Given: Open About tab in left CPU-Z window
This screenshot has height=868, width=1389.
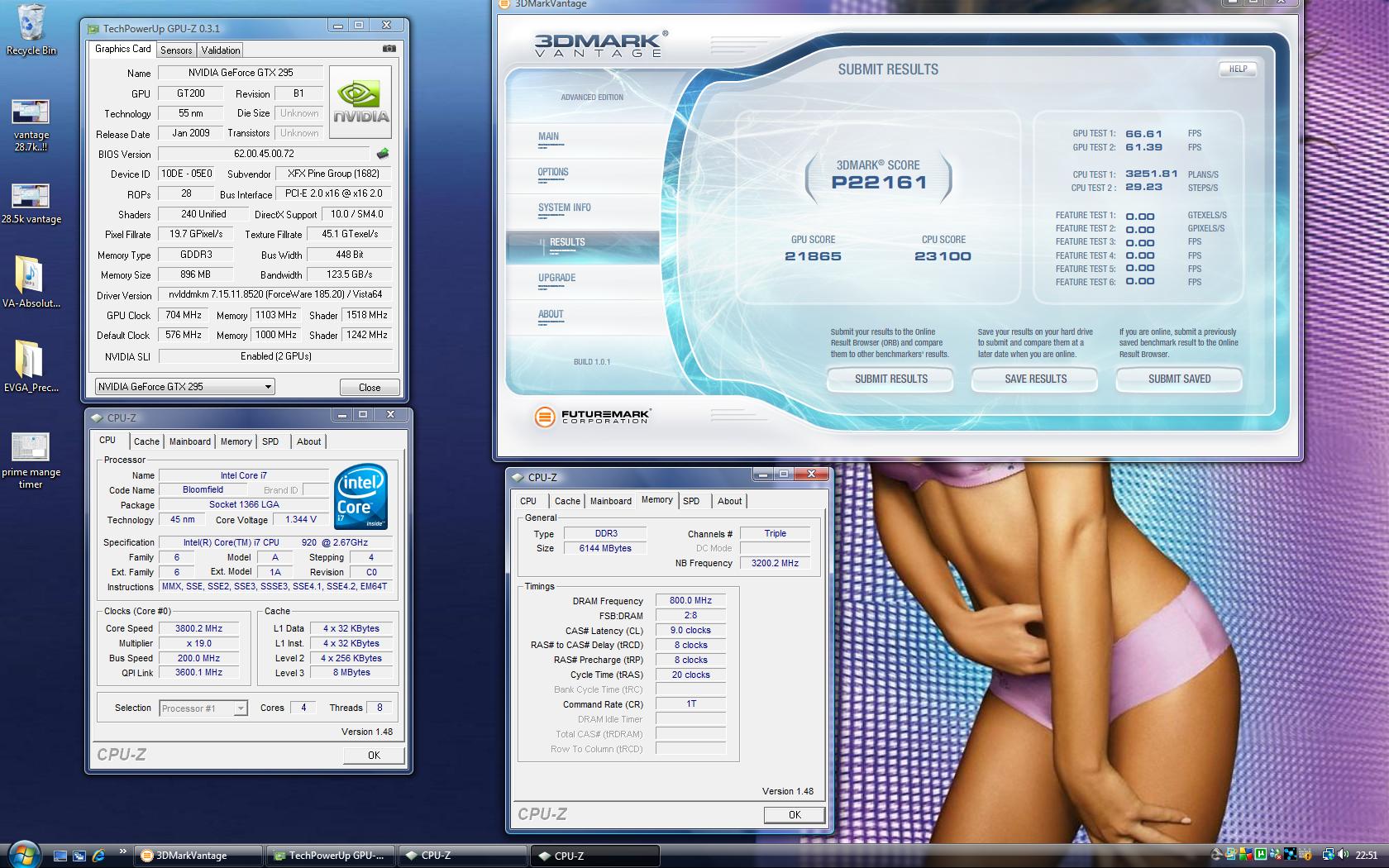Looking at the screenshot, I should click(x=309, y=441).
